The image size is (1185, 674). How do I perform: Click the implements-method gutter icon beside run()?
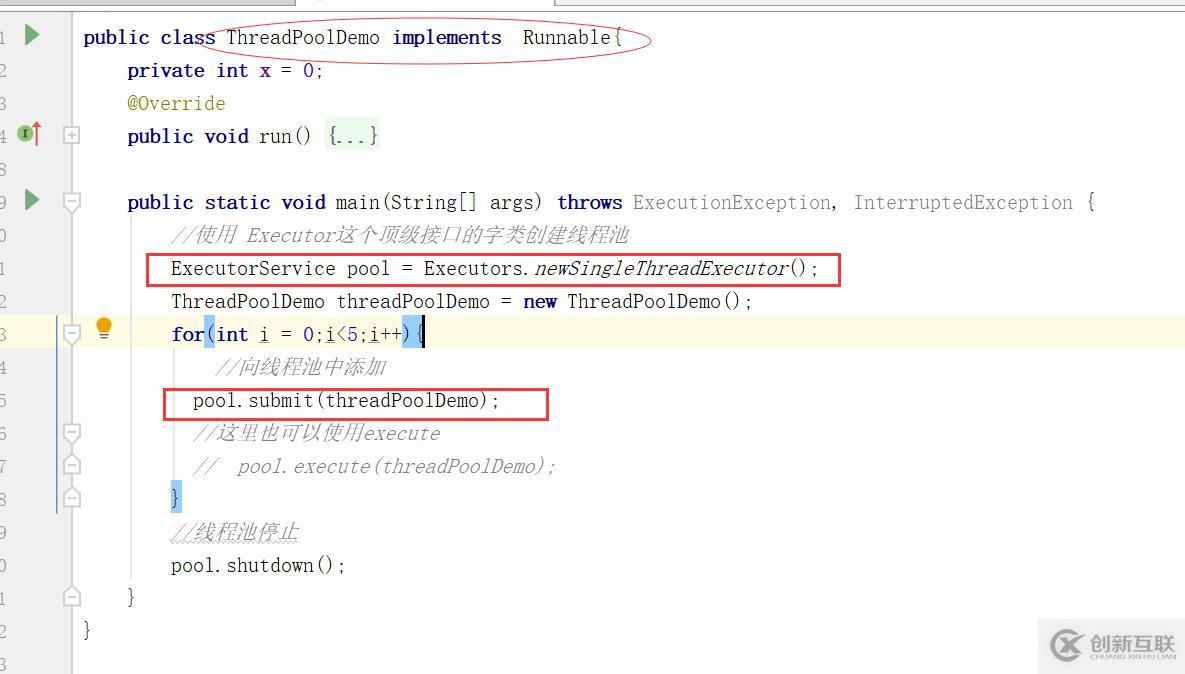(29, 134)
